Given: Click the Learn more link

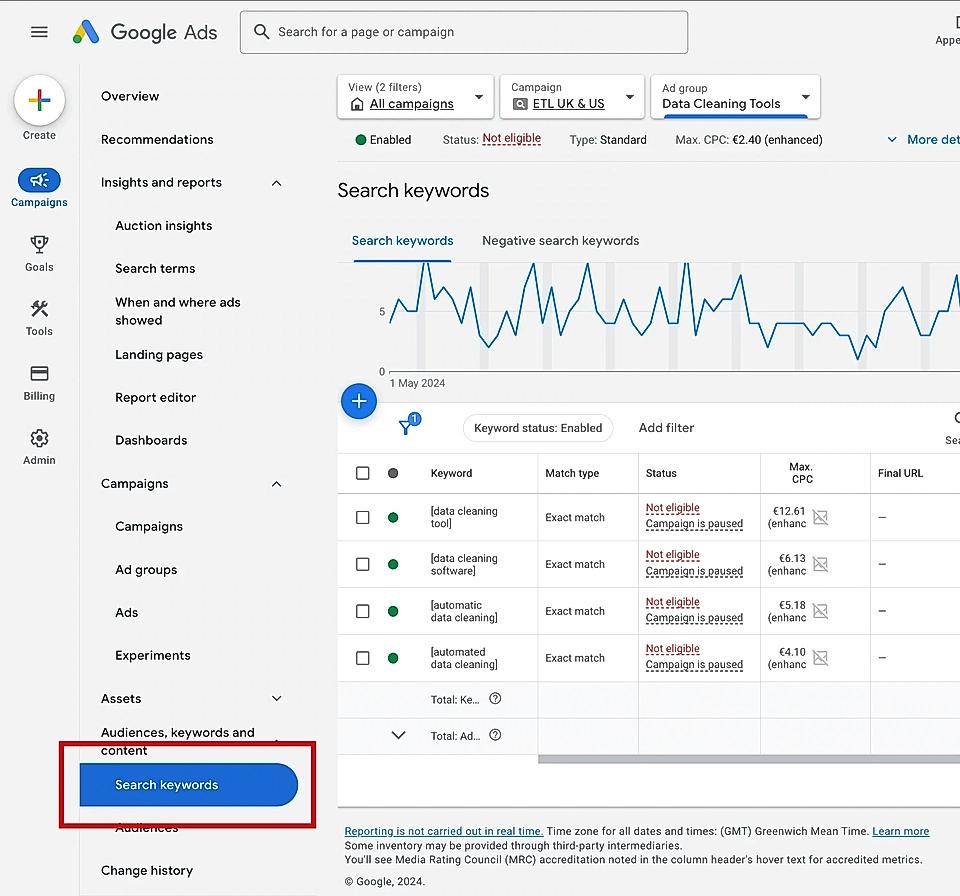Looking at the screenshot, I should (x=899, y=831).
